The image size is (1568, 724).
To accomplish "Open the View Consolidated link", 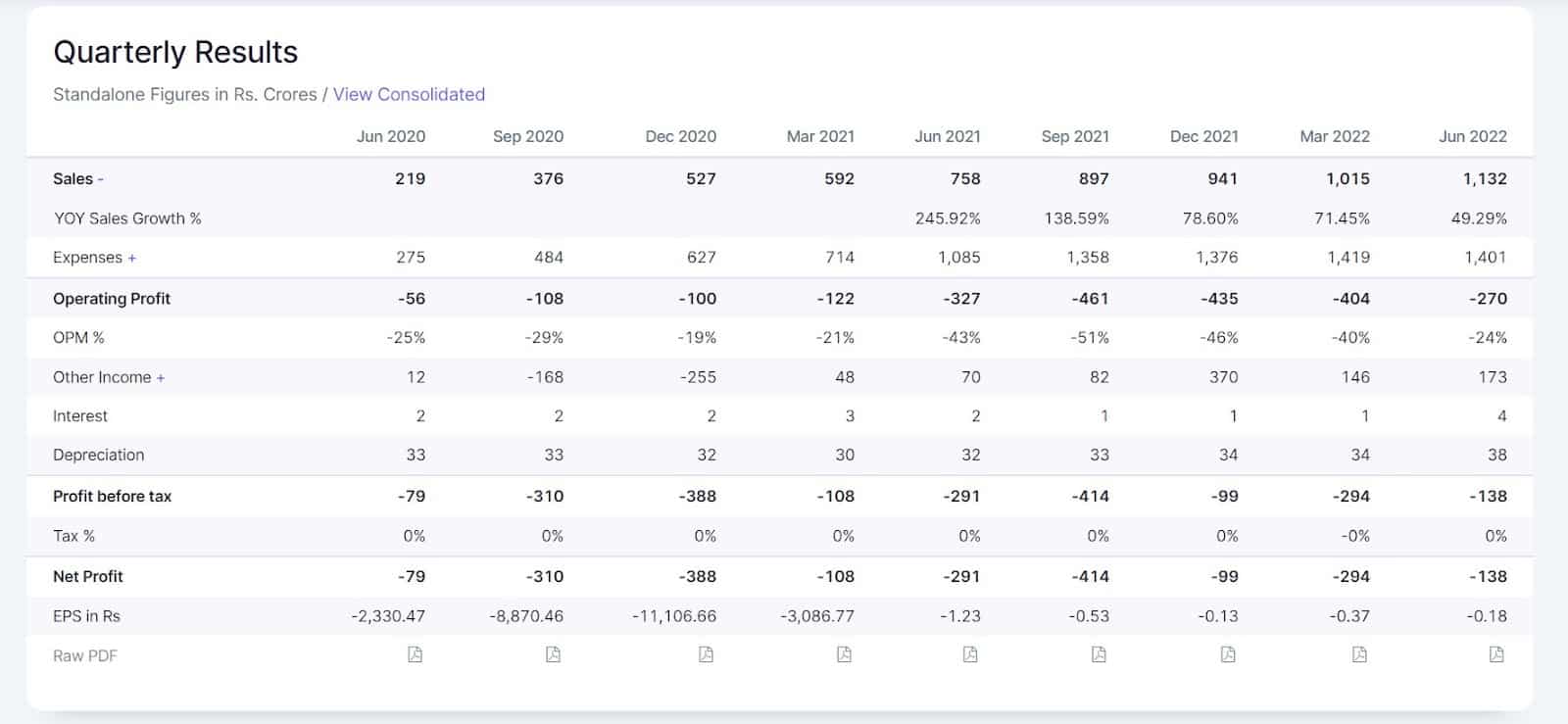I will [x=409, y=94].
